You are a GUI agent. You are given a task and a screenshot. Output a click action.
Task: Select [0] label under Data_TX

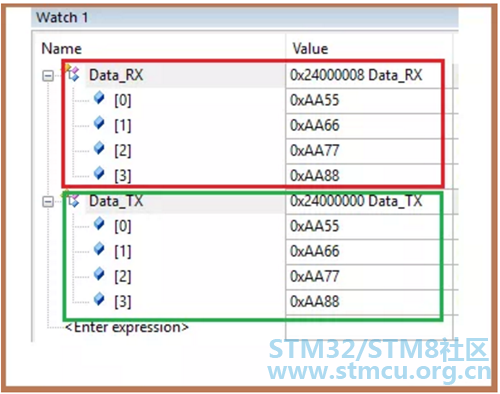(123, 226)
